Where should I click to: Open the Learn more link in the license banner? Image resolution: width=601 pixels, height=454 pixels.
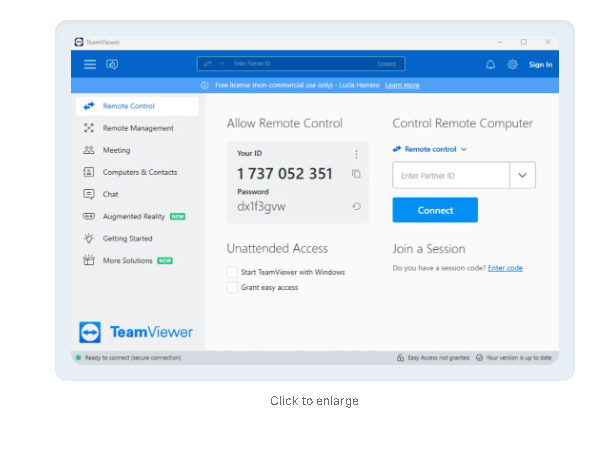(x=402, y=85)
